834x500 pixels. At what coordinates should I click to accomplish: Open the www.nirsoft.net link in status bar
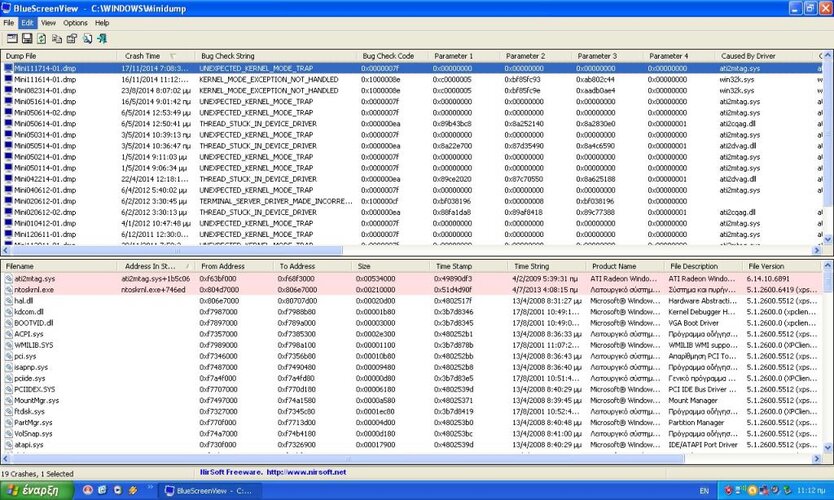tap(306, 472)
